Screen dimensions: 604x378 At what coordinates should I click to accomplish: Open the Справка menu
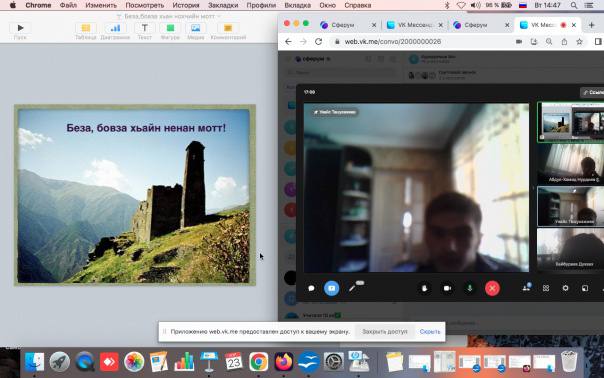(357, 5)
